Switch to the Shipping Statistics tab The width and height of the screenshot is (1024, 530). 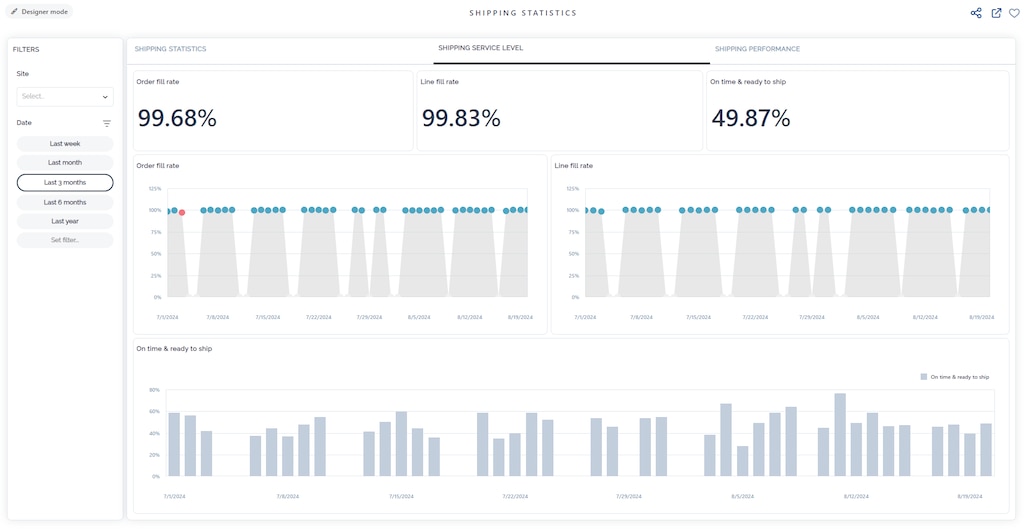[170, 49]
